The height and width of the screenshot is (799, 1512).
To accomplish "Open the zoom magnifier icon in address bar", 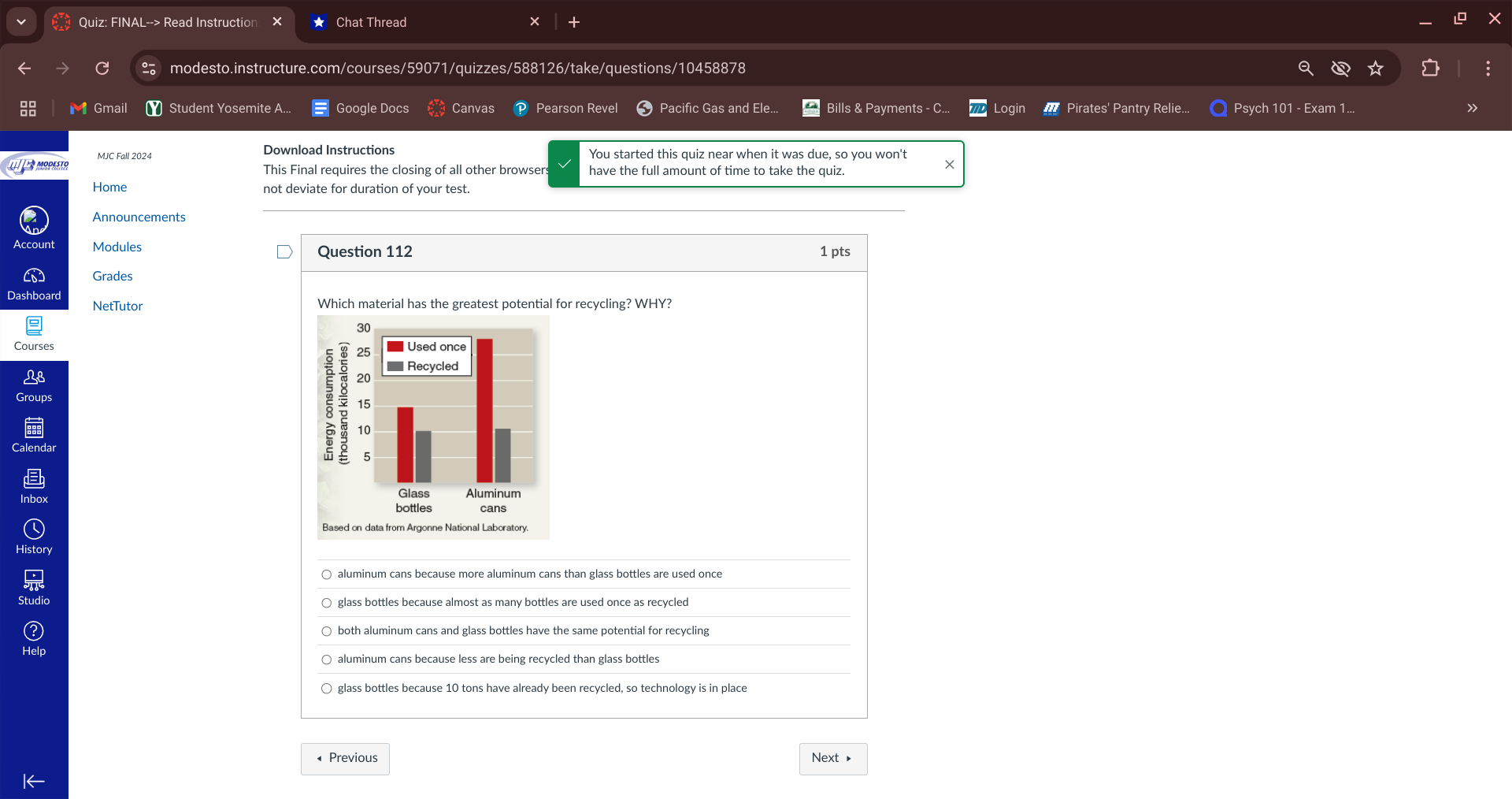I will (1306, 69).
